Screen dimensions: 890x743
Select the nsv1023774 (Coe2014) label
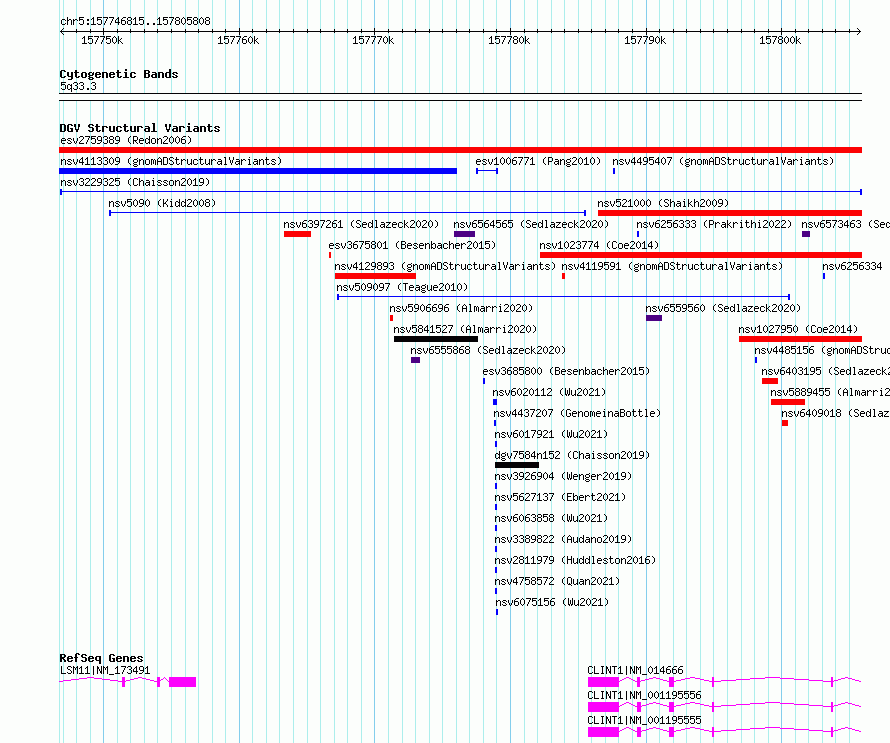pyautogui.click(x=599, y=245)
